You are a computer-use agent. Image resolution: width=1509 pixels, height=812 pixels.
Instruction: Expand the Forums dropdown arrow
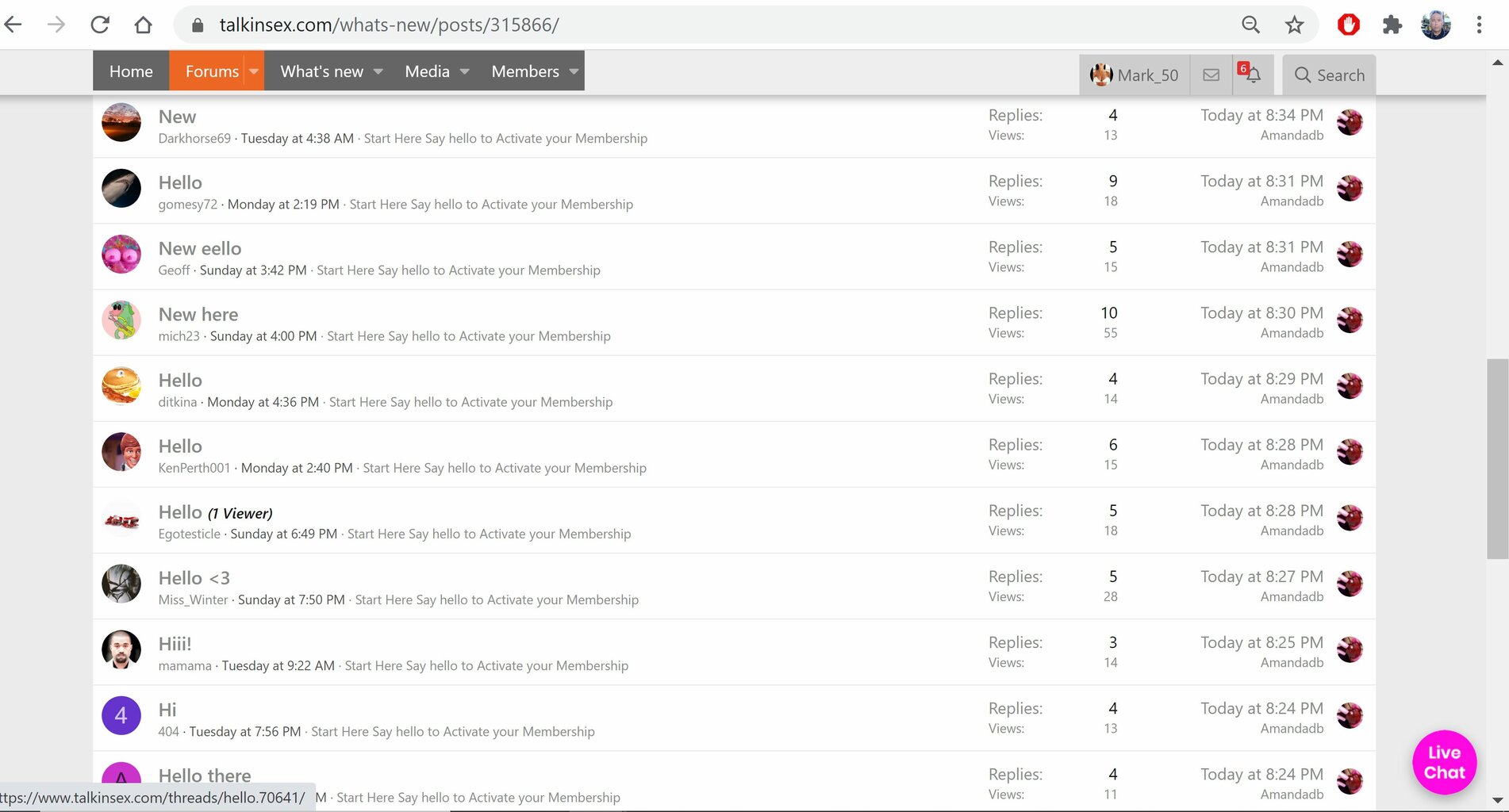[x=254, y=71]
